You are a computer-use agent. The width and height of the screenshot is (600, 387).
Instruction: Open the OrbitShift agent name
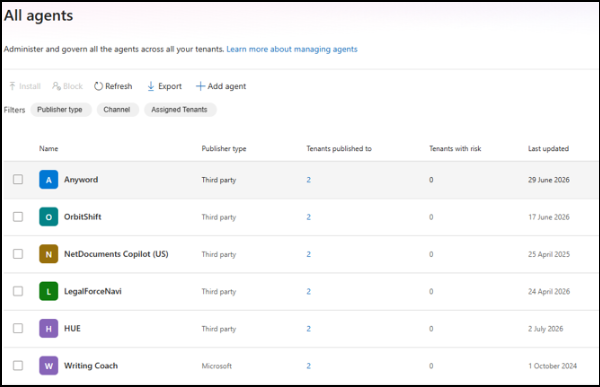pos(83,217)
